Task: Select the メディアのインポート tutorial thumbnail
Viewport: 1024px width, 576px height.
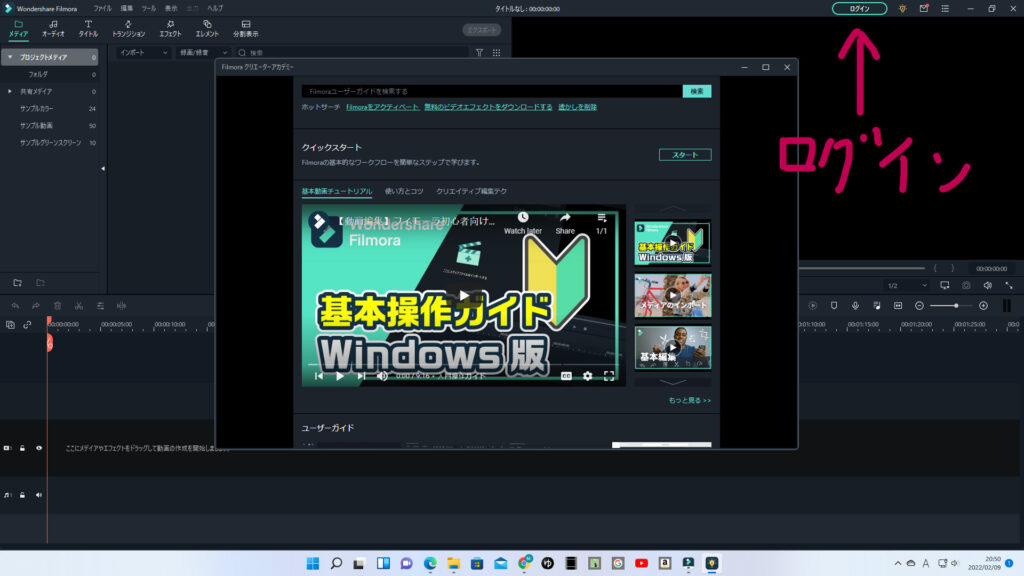Action: coord(673,295)
